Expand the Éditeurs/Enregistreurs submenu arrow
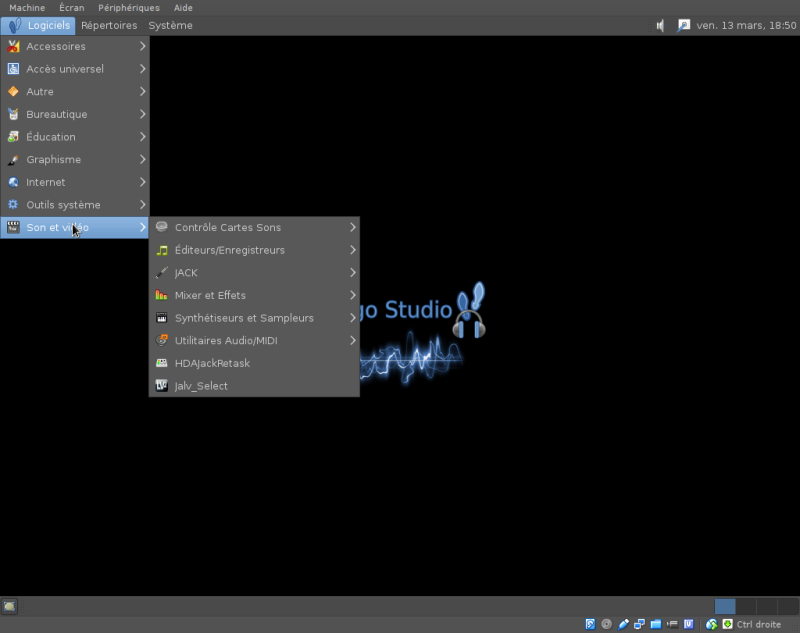The width and height of the screenshot is (800, 633). click(353, 250)
